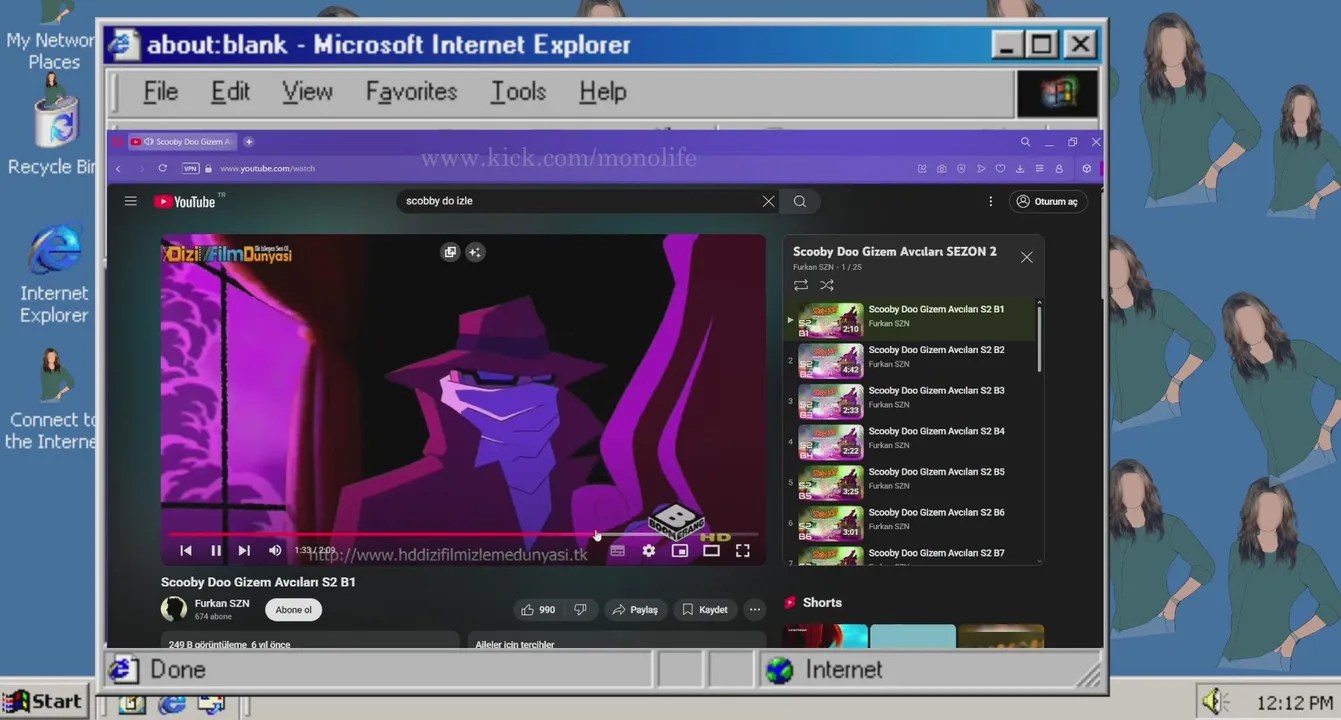Screen dimensions: 1341x720
Task: Go back in the Opera browser
Action: coord(118,169)
